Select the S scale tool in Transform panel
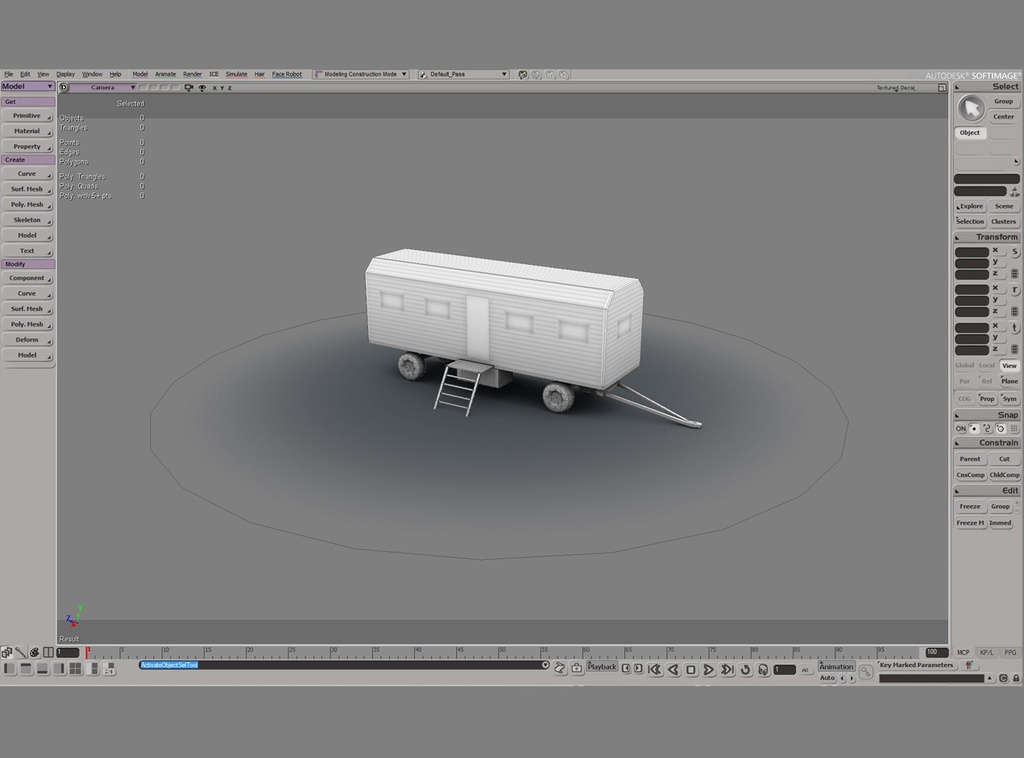Screen dimensions: 1024x758 [x=1013, y=250]
